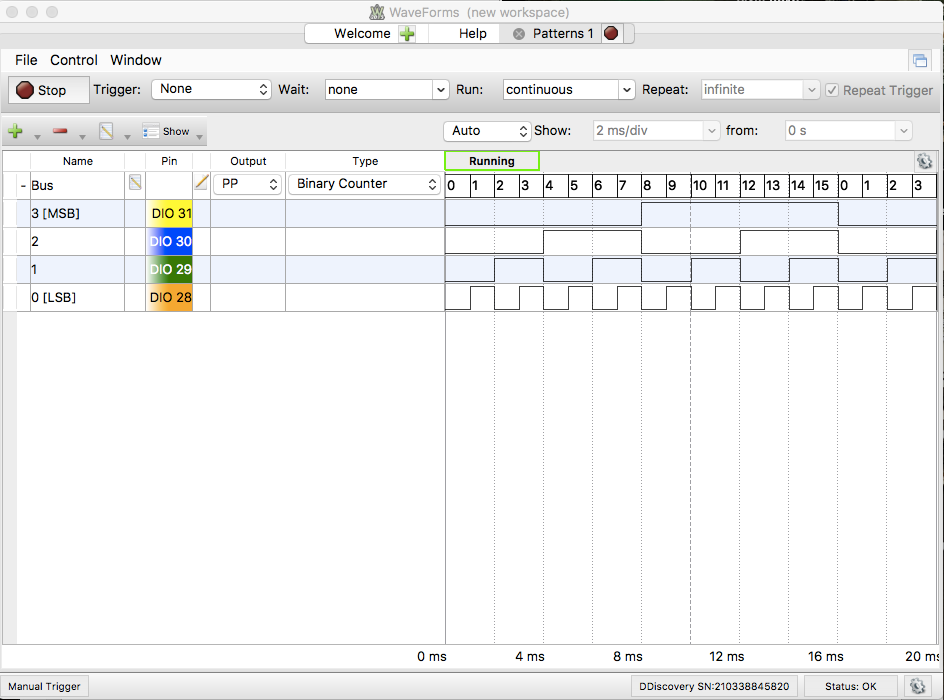Click the Status: OK button
Image resolution: width=944 pixels, height=700 pixels.
coord(851,686)
